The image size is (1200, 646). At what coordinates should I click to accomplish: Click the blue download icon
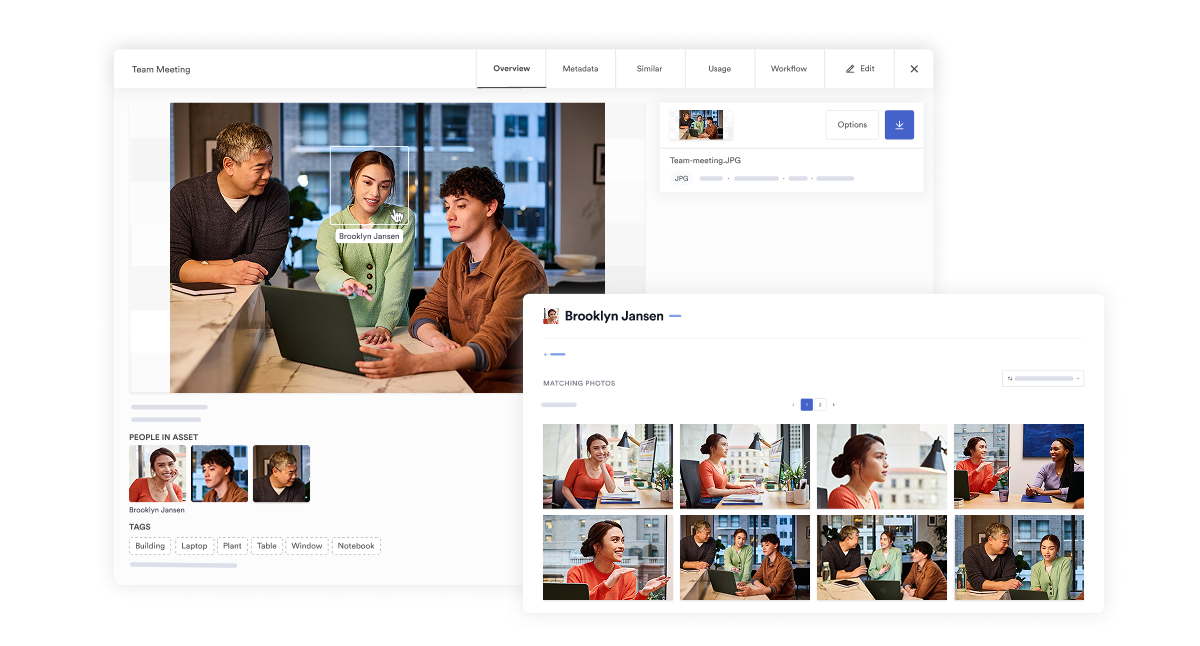899,124
